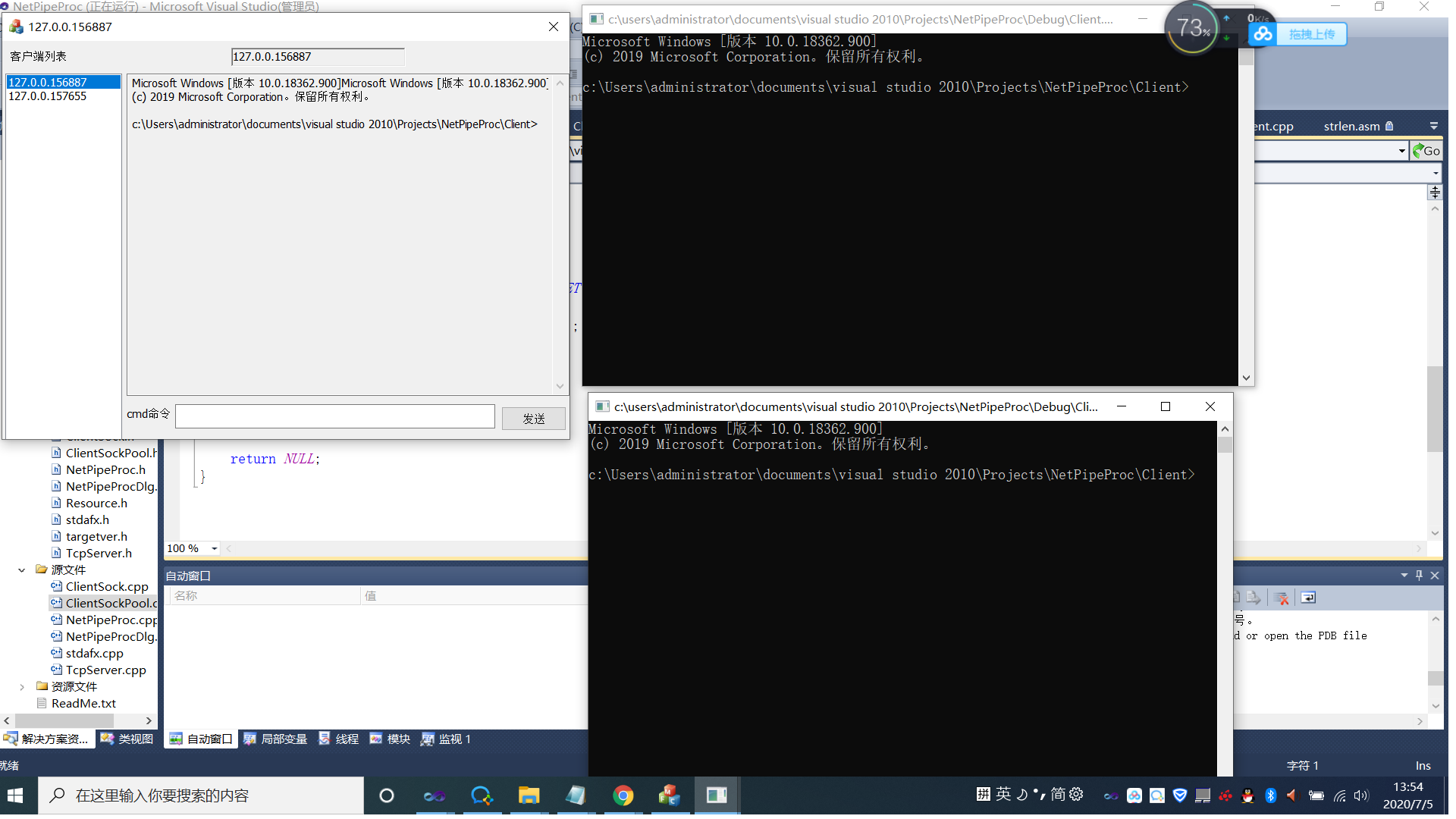Click Solution Explorer horizontal scroll right arrow

pos(149,720)
